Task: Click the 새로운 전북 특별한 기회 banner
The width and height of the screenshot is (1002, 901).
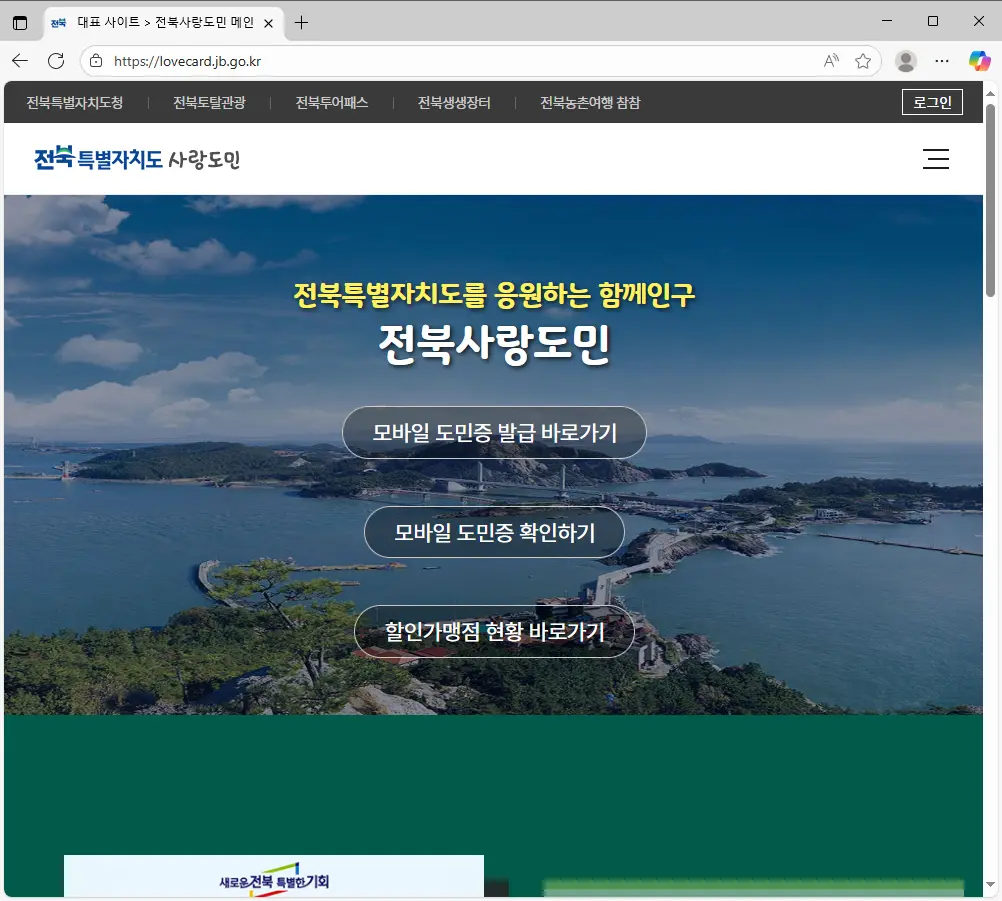Action: [x=274, y=876]
